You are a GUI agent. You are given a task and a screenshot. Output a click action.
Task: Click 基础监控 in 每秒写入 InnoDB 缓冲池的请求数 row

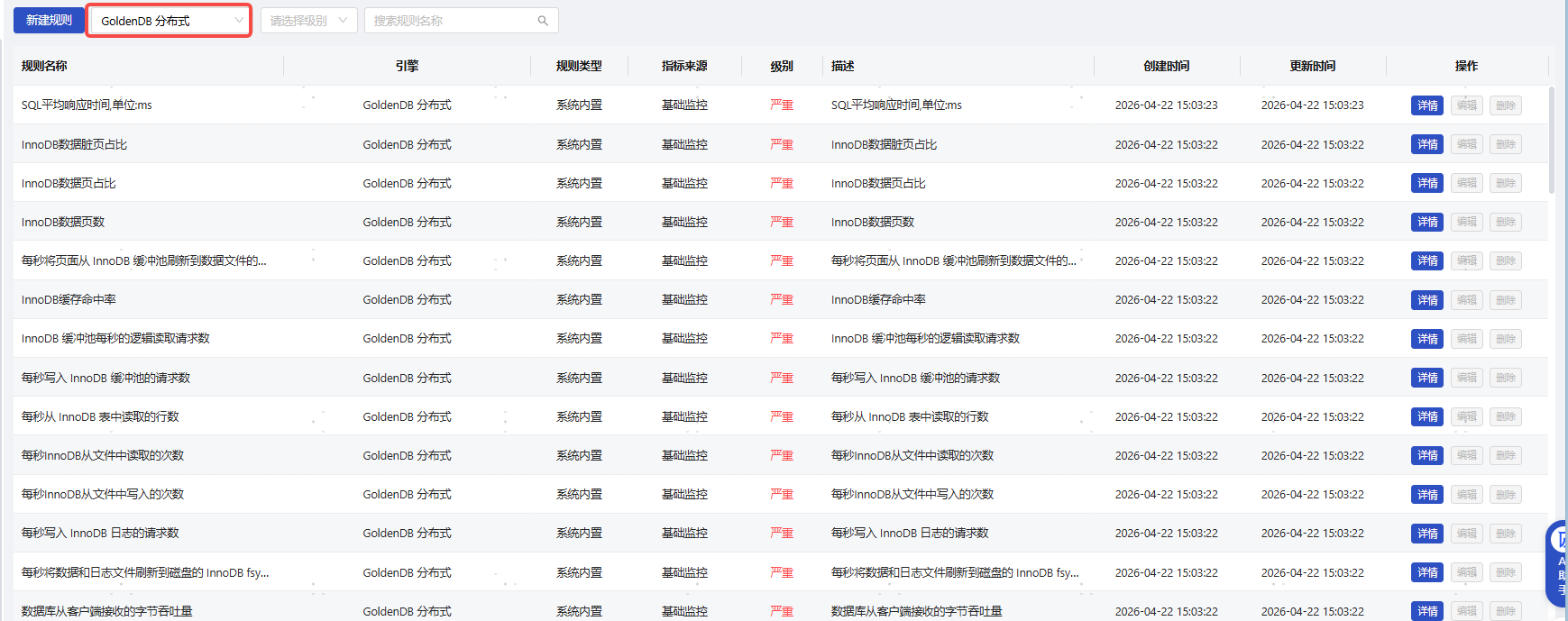684,378
